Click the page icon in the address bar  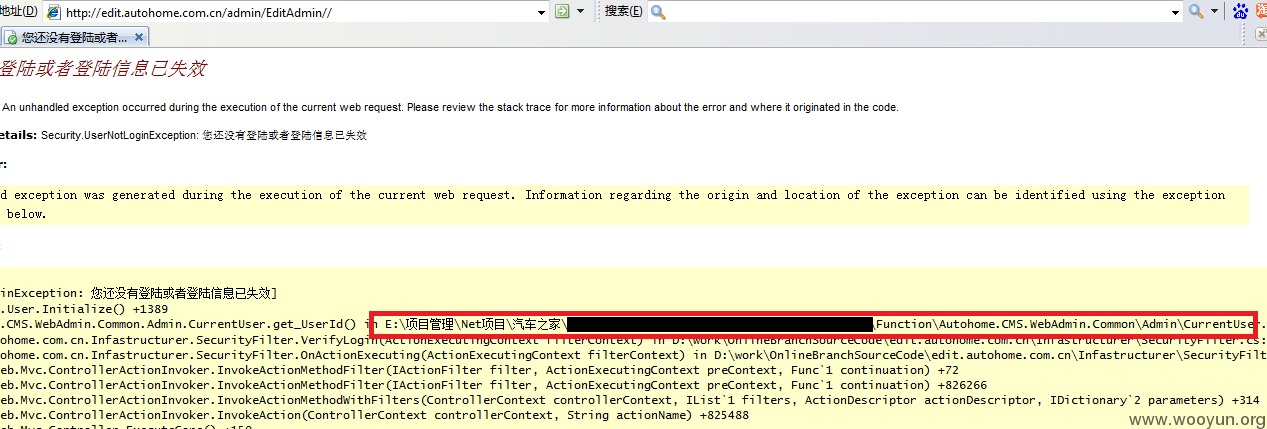point(52,12)
